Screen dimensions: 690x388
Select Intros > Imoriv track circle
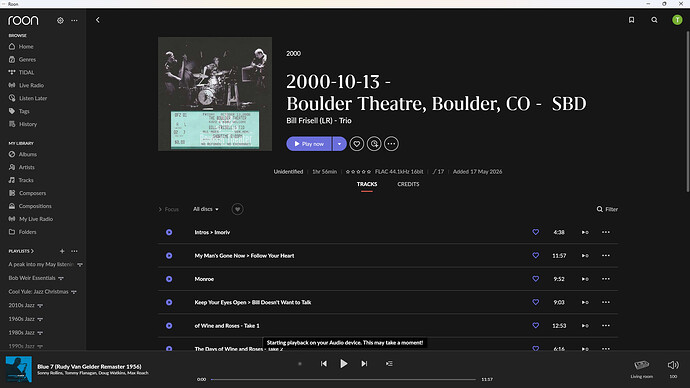click(x=169, y=232)
